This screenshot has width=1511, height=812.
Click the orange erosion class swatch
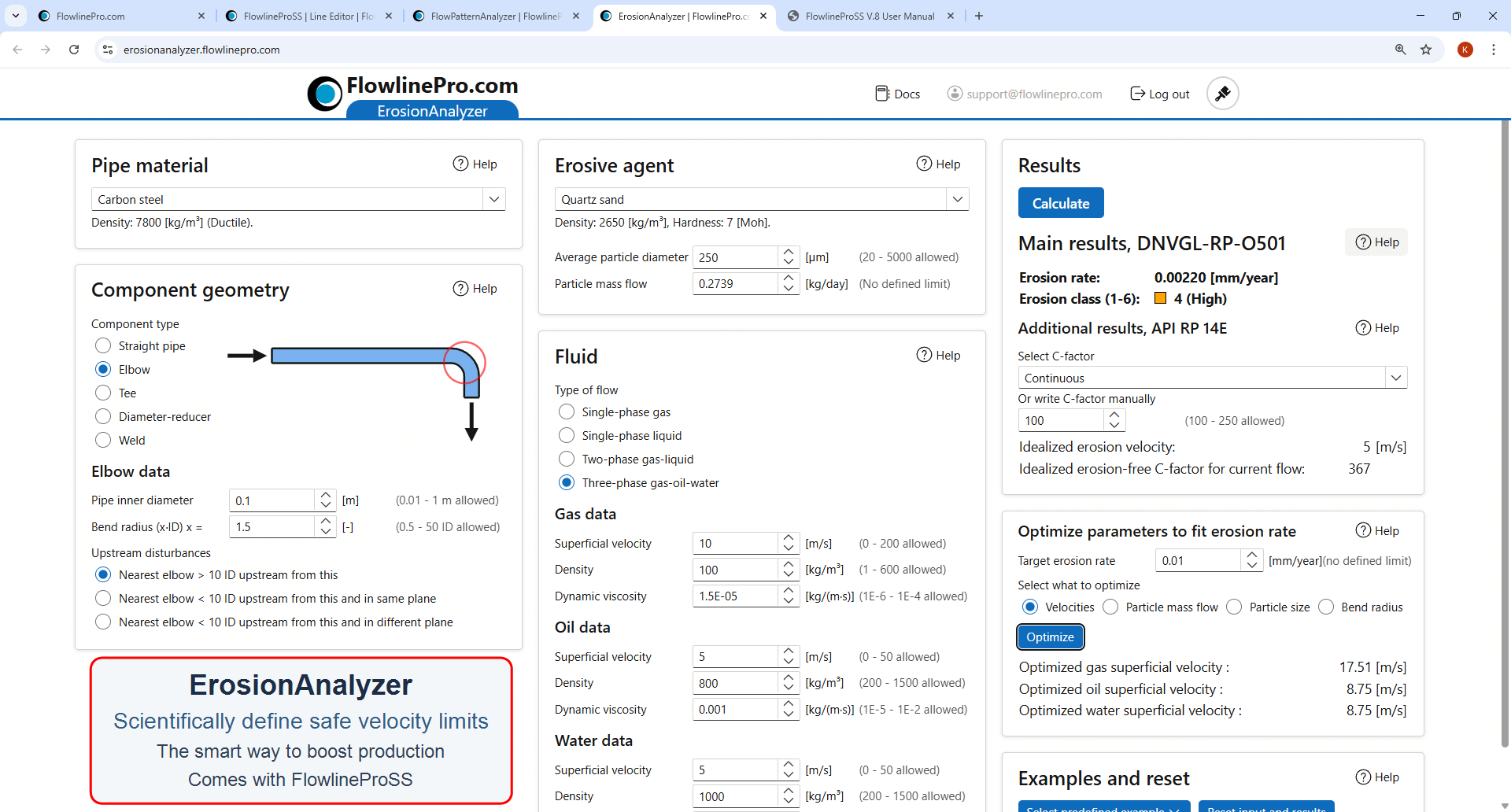(x=1161, y=298)
